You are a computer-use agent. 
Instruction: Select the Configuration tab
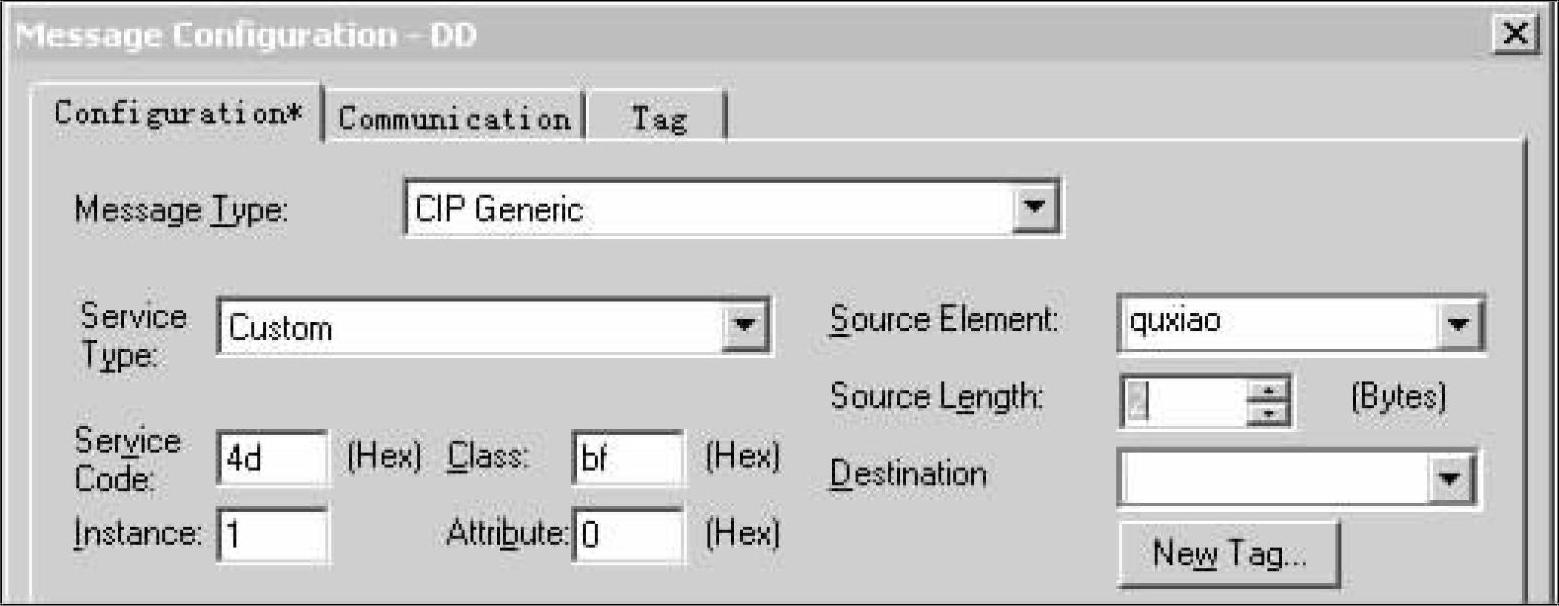[x=178, y=114]
